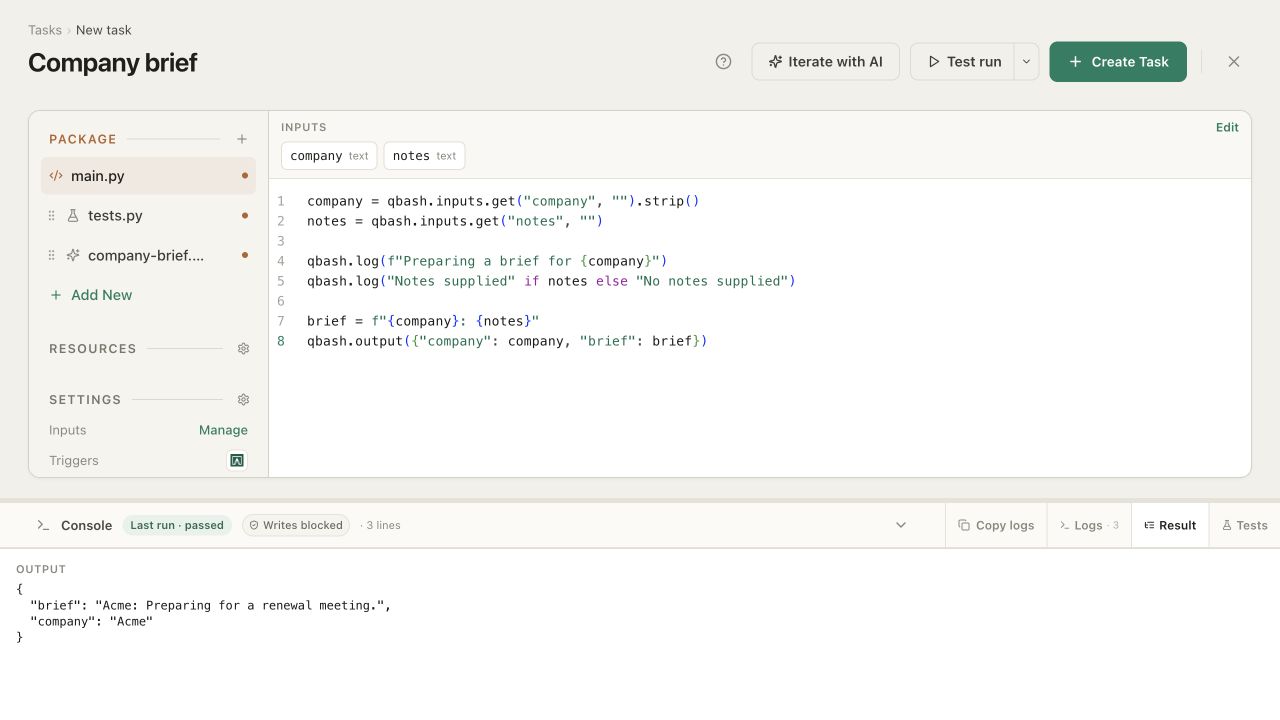
Task: Add a package file with the plus icon
Action: coord(242,139)
